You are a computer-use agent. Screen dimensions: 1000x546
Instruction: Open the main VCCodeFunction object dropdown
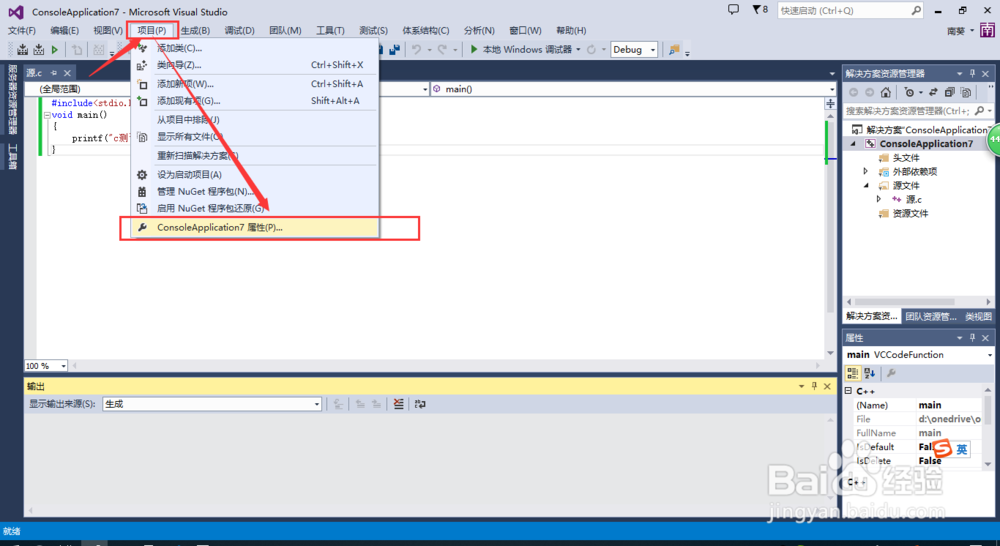tap(989, 355)
